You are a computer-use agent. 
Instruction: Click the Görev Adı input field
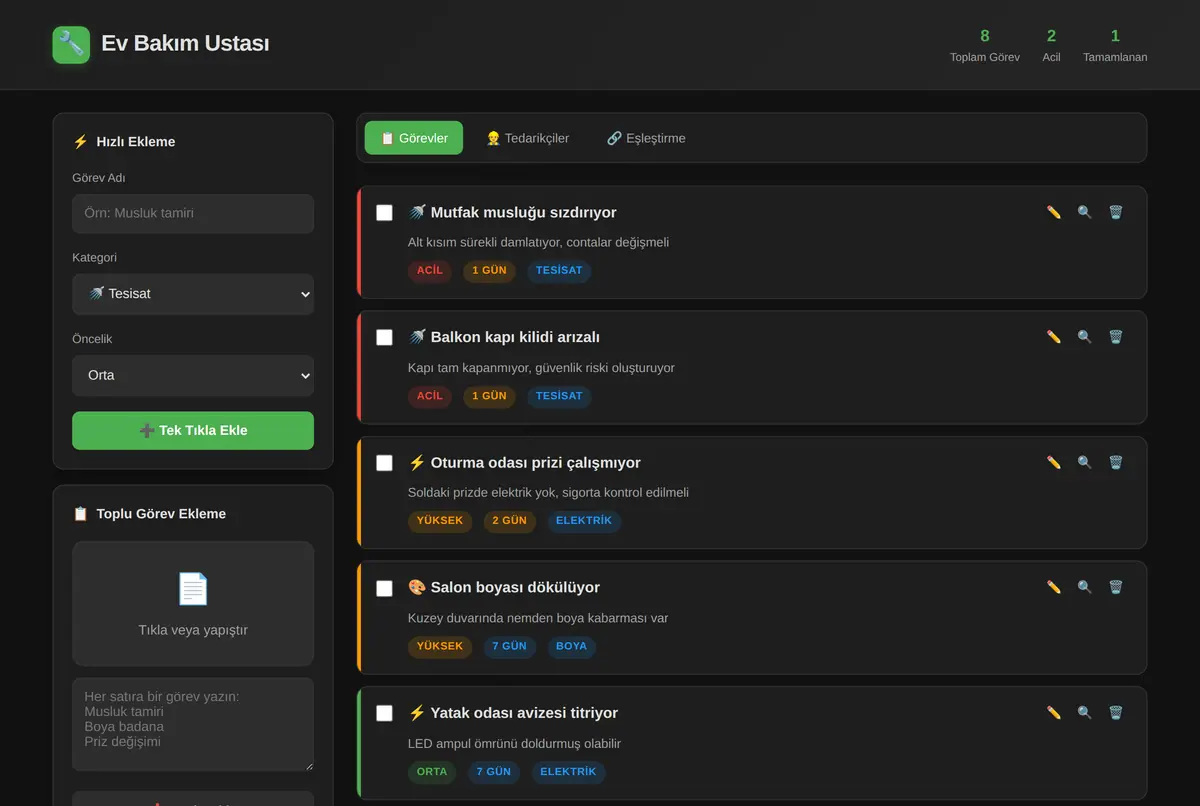pyautogui.click(x=193, y=213)
